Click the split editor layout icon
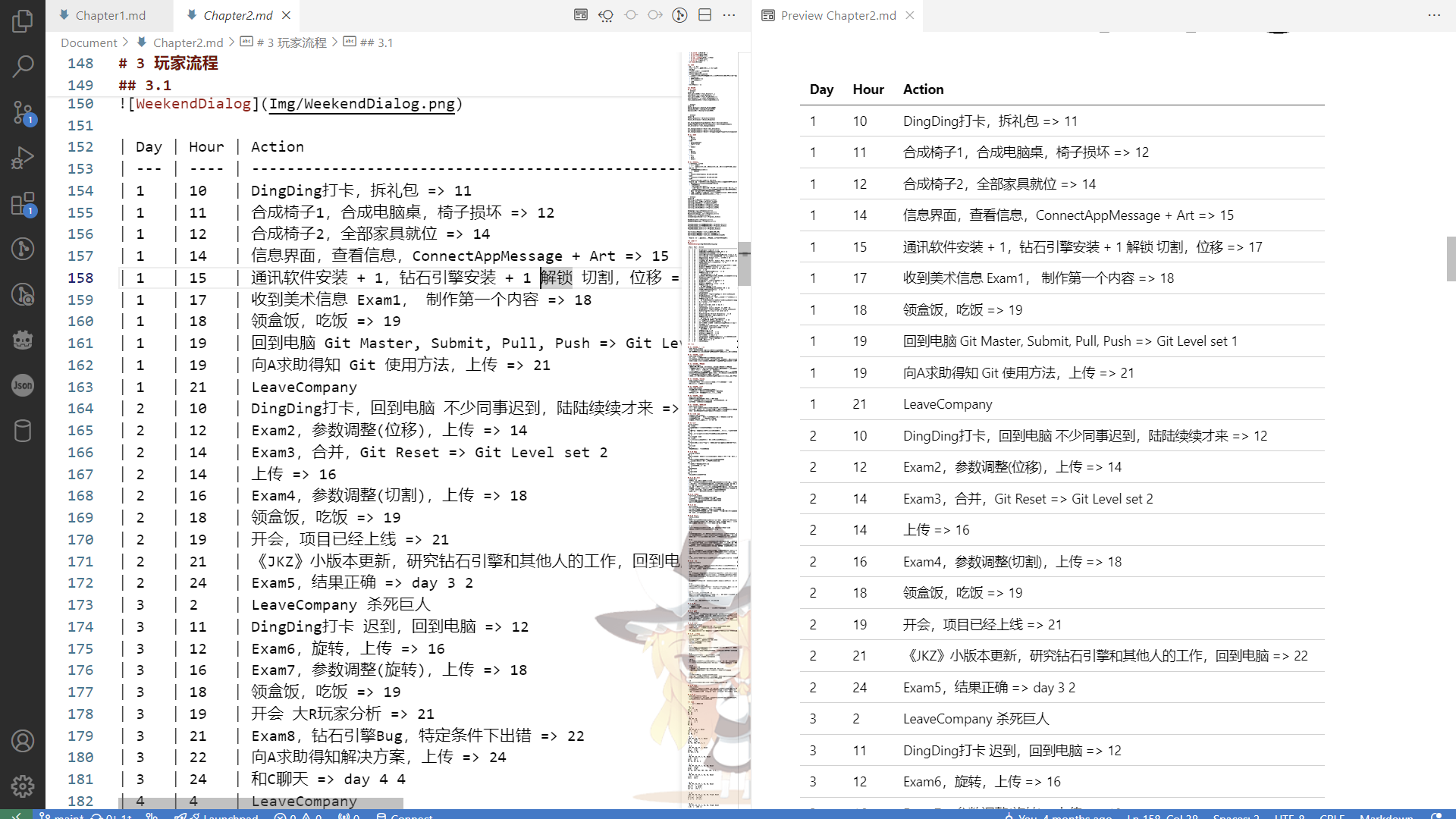The width and height of the screenshot is (1456, 819). (704, 15)
